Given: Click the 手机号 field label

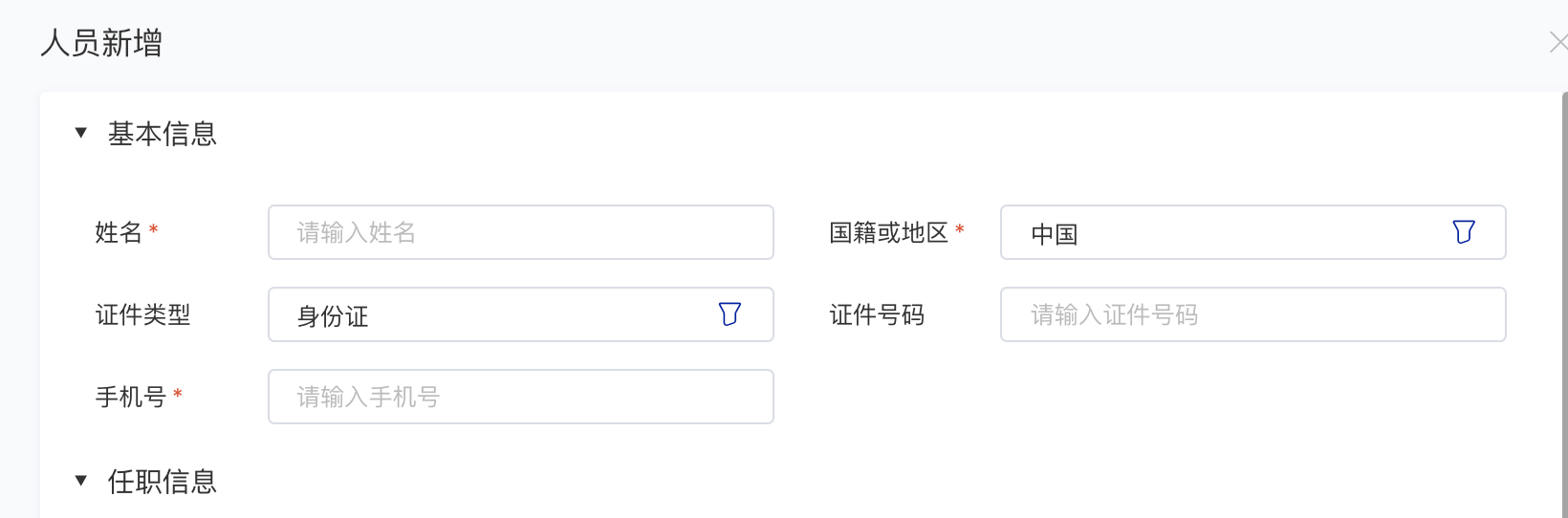Looking at the screenshot, I should pyautogui.click(x=131, y=397).
